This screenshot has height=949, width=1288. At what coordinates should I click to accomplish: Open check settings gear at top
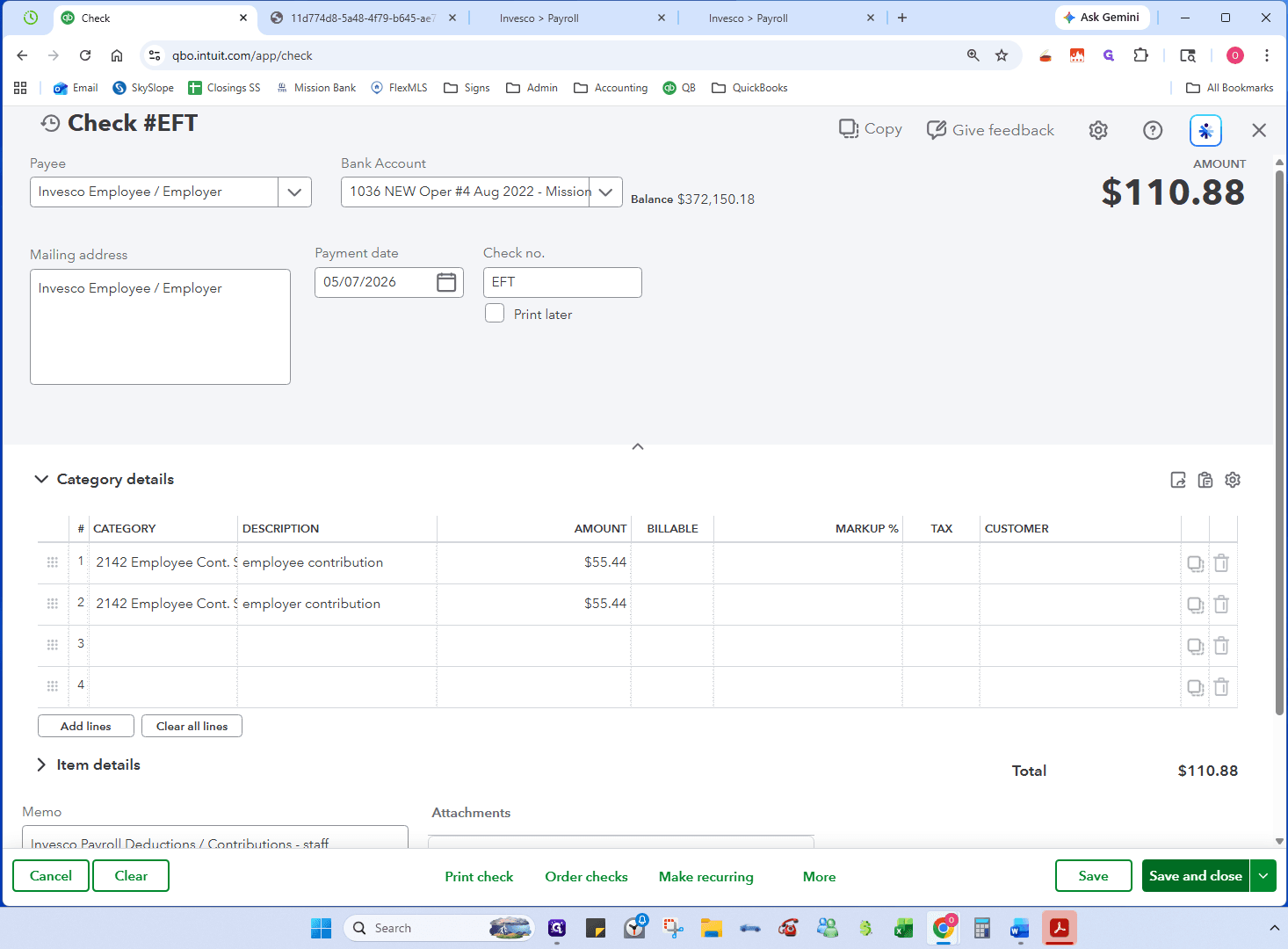pos(1098,130)
